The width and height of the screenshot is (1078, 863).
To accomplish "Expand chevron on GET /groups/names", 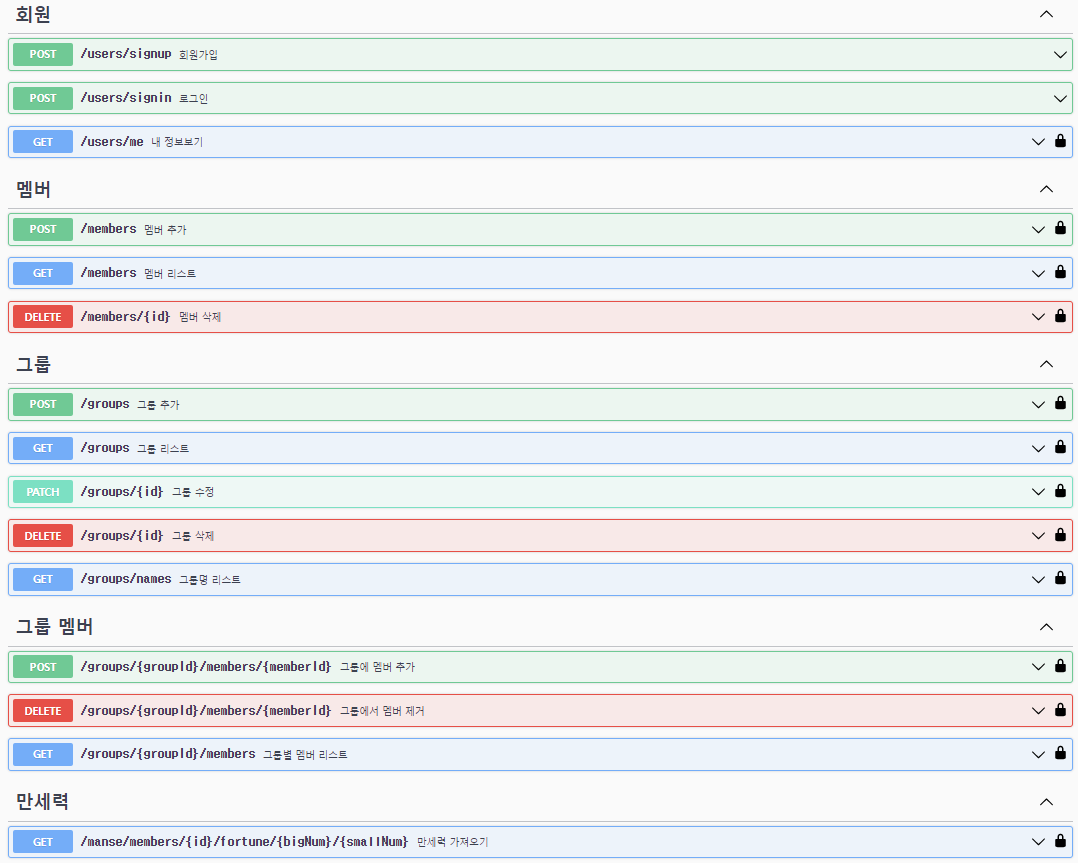I will point(1038,580).
